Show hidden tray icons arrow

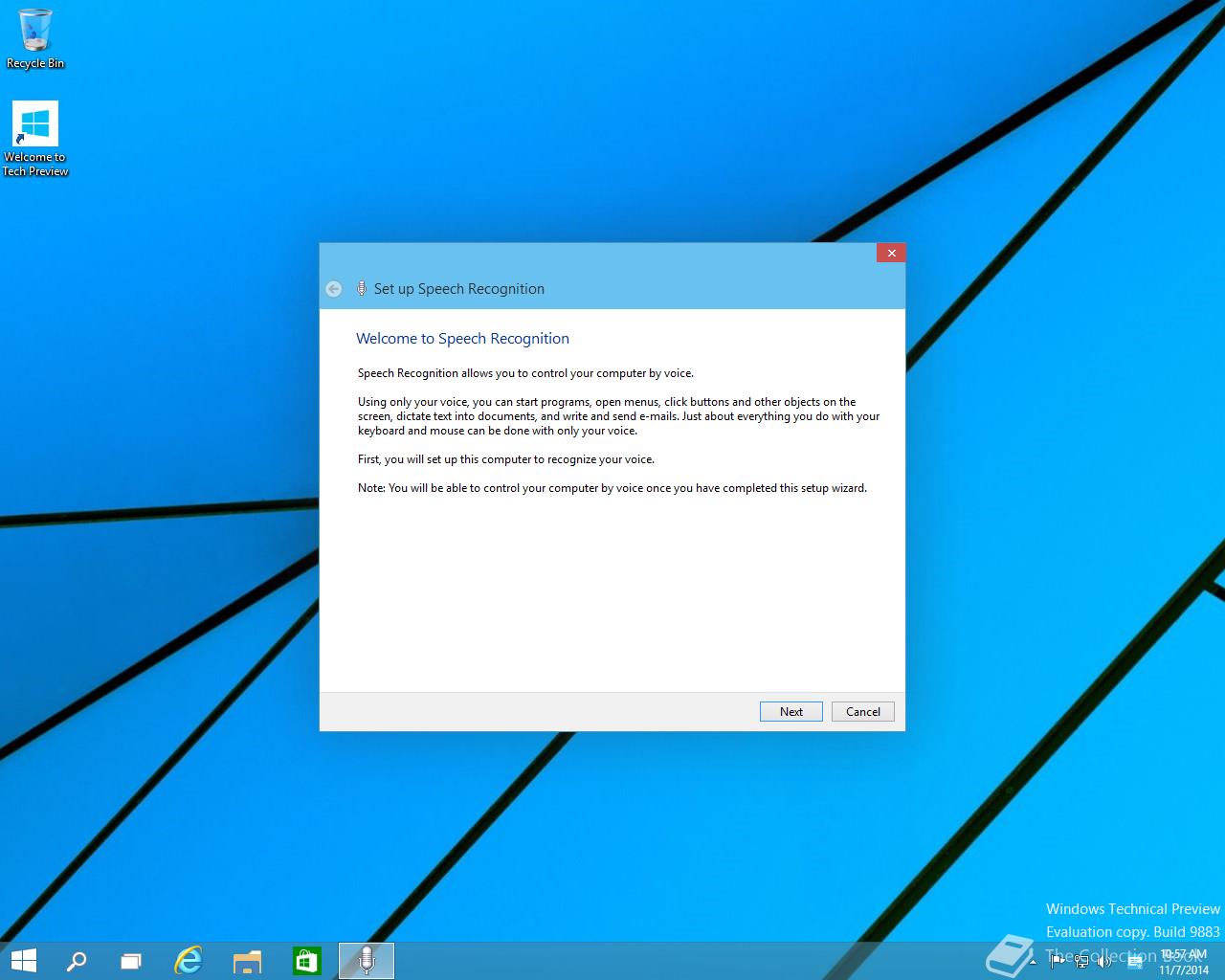(x=1033, y=962)
